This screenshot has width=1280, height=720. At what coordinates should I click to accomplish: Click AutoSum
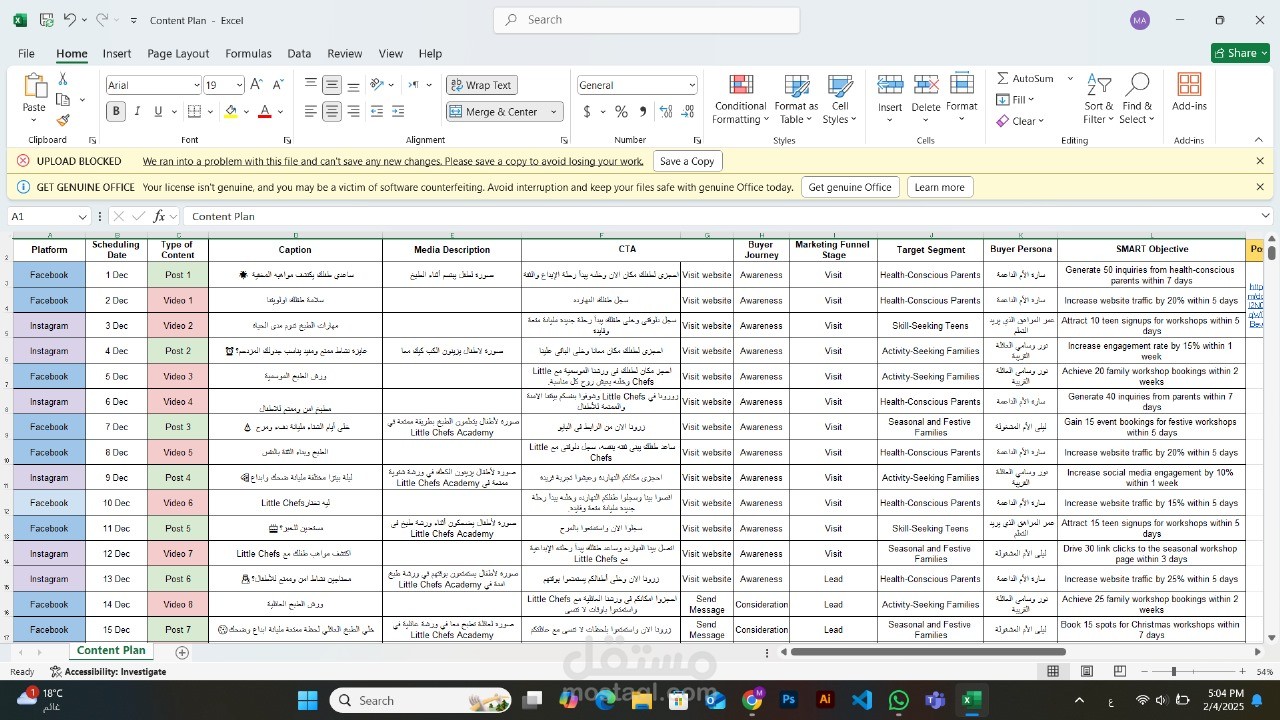click(x=1025, y=78)
